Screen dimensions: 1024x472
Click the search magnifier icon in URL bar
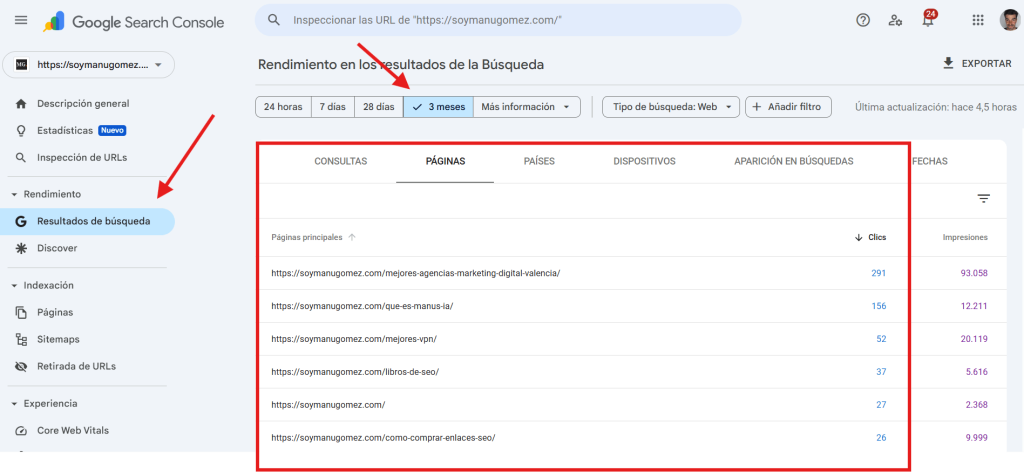[274, 20]
